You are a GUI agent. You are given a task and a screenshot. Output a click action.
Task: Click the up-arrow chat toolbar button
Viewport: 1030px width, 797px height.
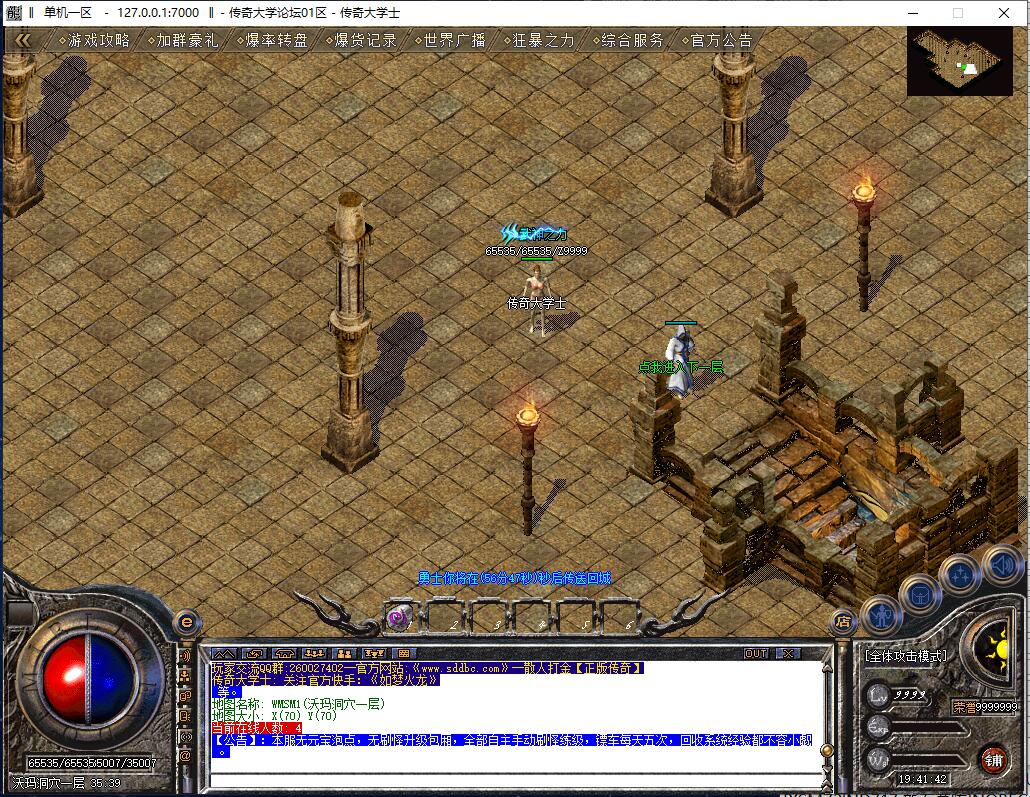point(223,653)
